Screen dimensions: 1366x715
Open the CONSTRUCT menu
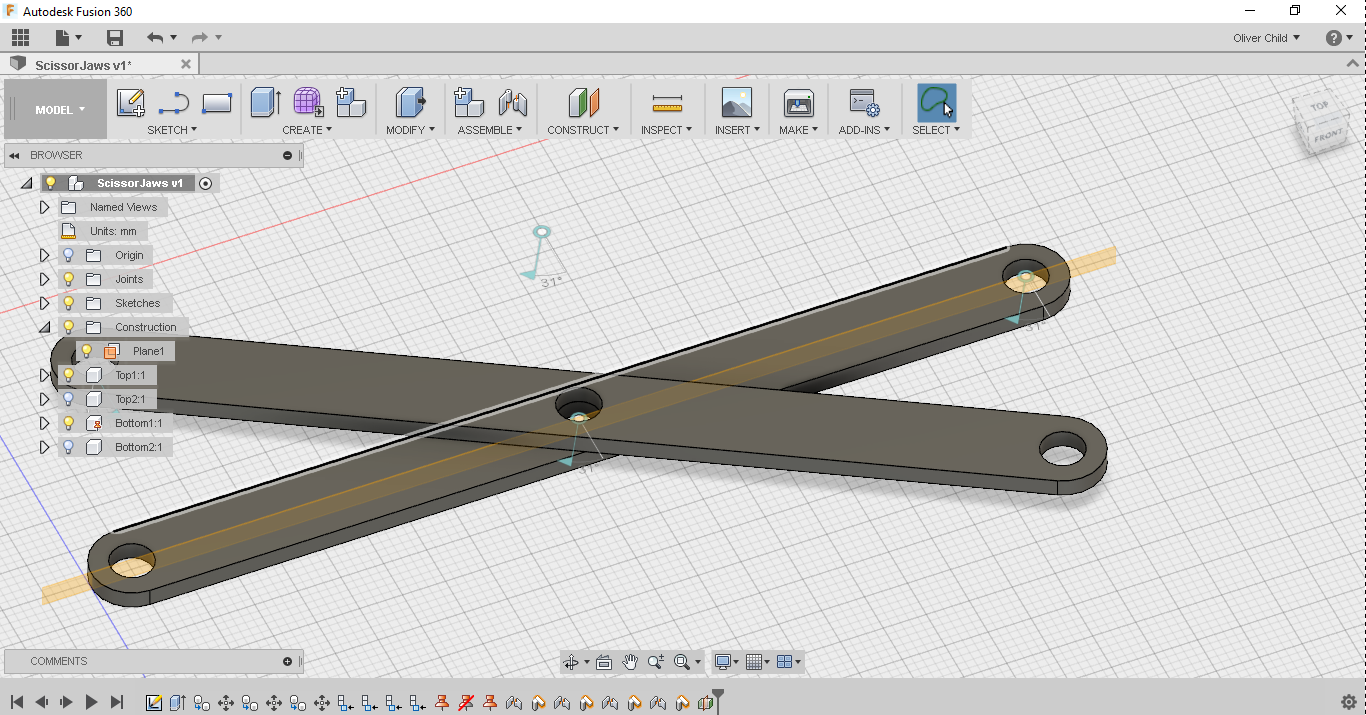click(583, 130)
